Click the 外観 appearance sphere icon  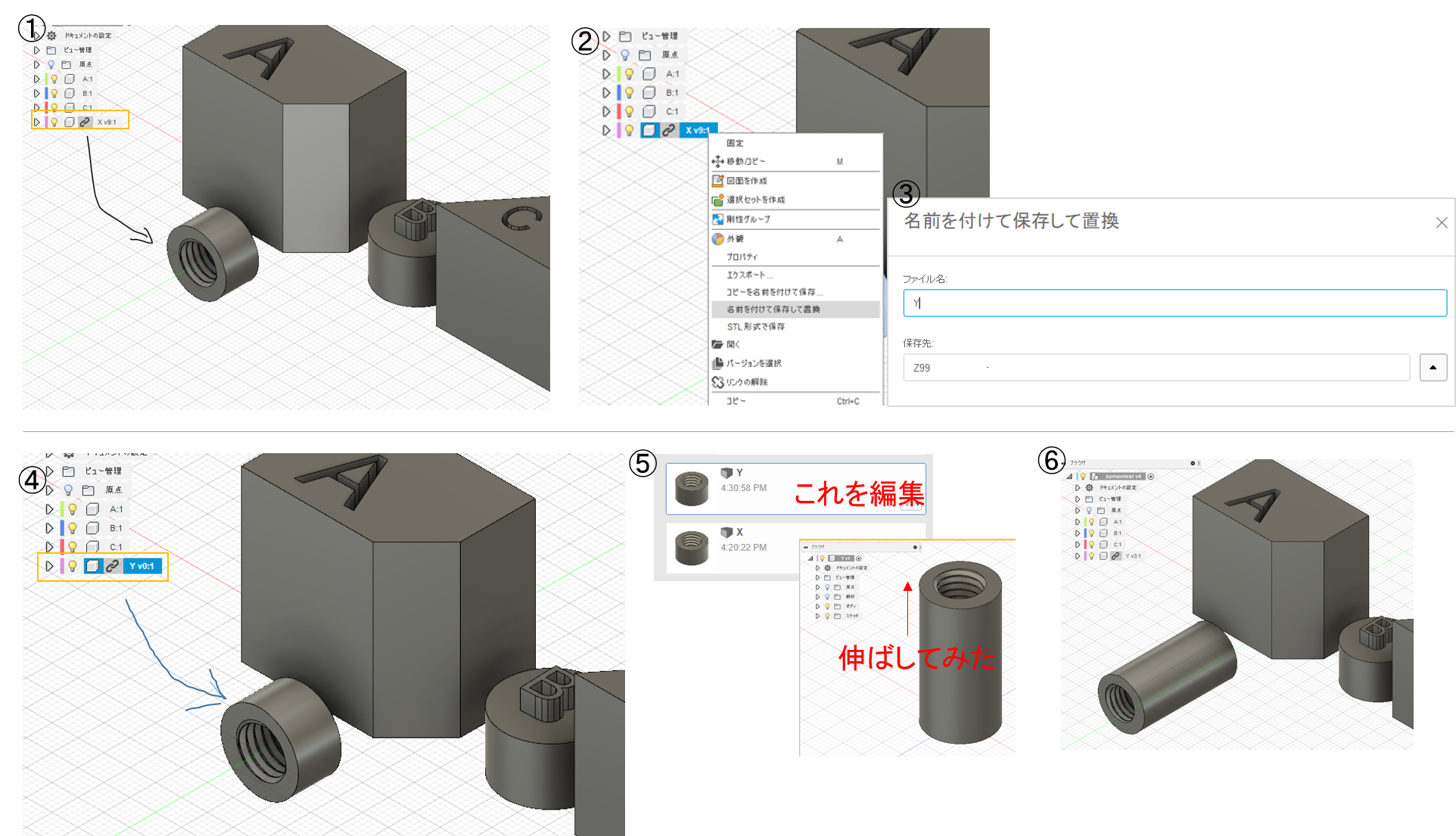click(717, 238)
